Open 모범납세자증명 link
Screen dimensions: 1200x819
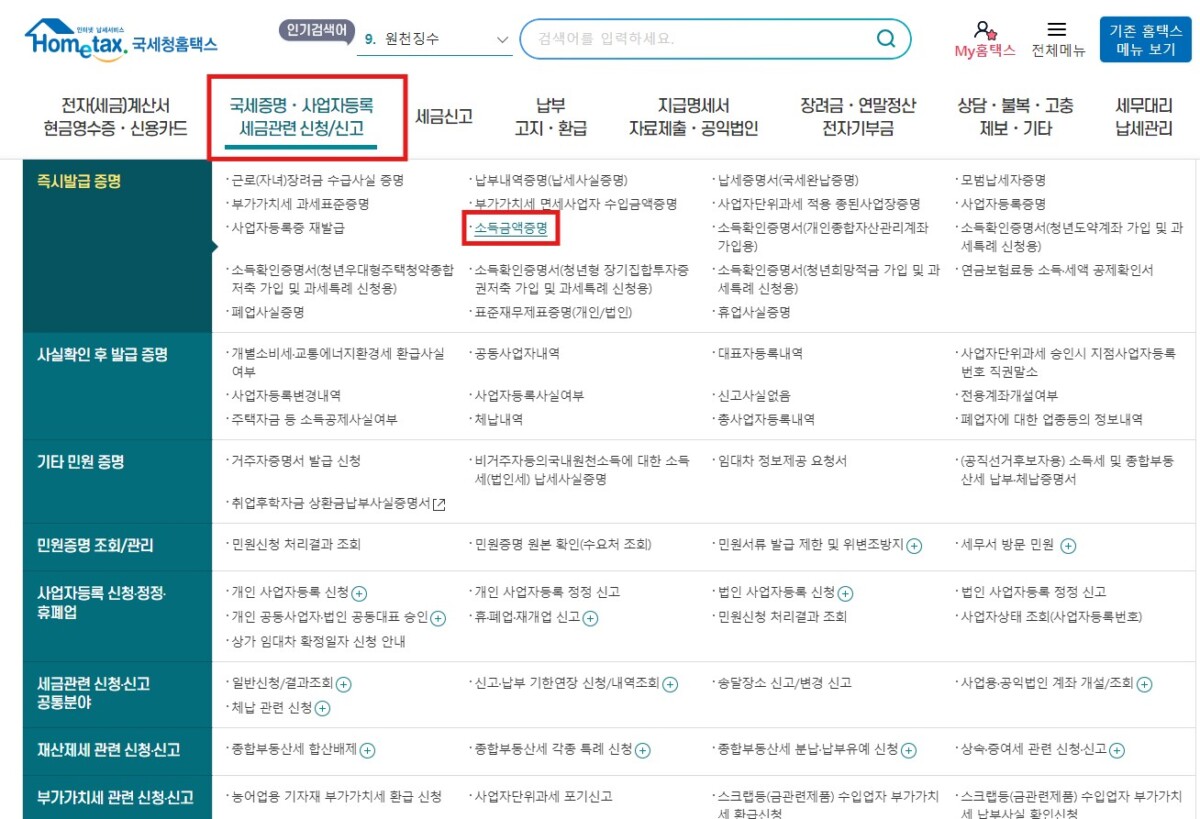pos(1003,181)
